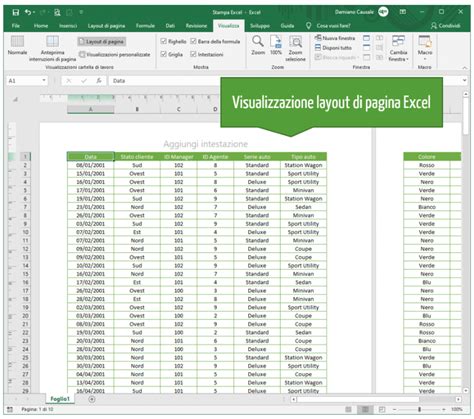
Task: Click Disponi tutto to arrange windows
Action: pos(333,48)
